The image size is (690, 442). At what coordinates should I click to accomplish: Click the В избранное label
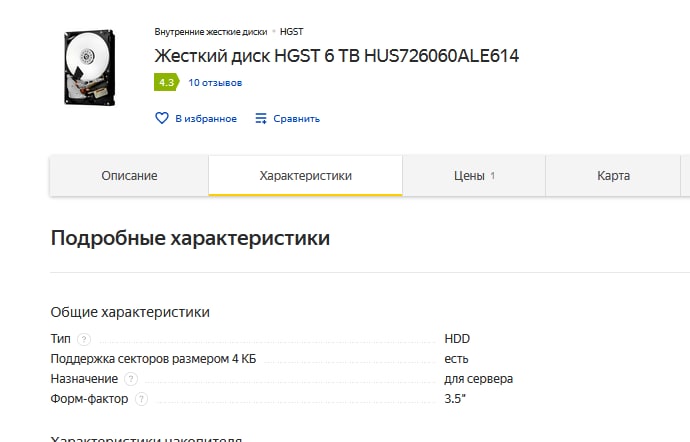[206, 119]
